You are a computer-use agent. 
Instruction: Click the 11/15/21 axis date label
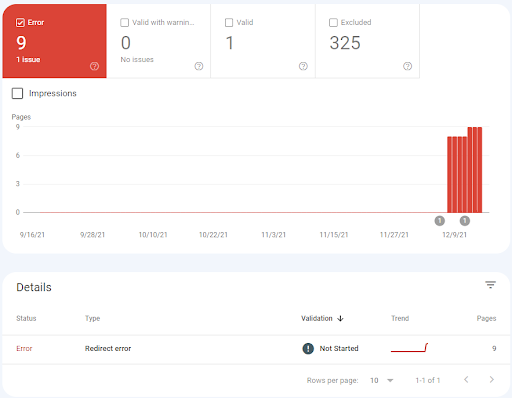tap(334, 235)
